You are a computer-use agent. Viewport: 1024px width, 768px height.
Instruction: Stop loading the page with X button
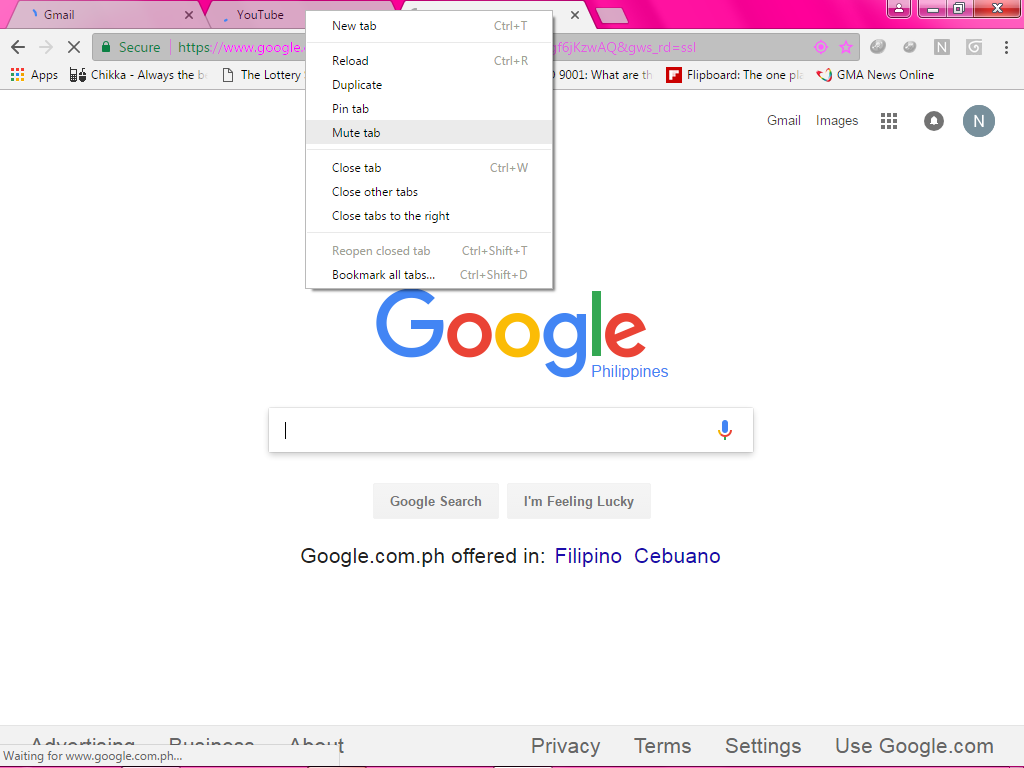[x=74, y=47]
